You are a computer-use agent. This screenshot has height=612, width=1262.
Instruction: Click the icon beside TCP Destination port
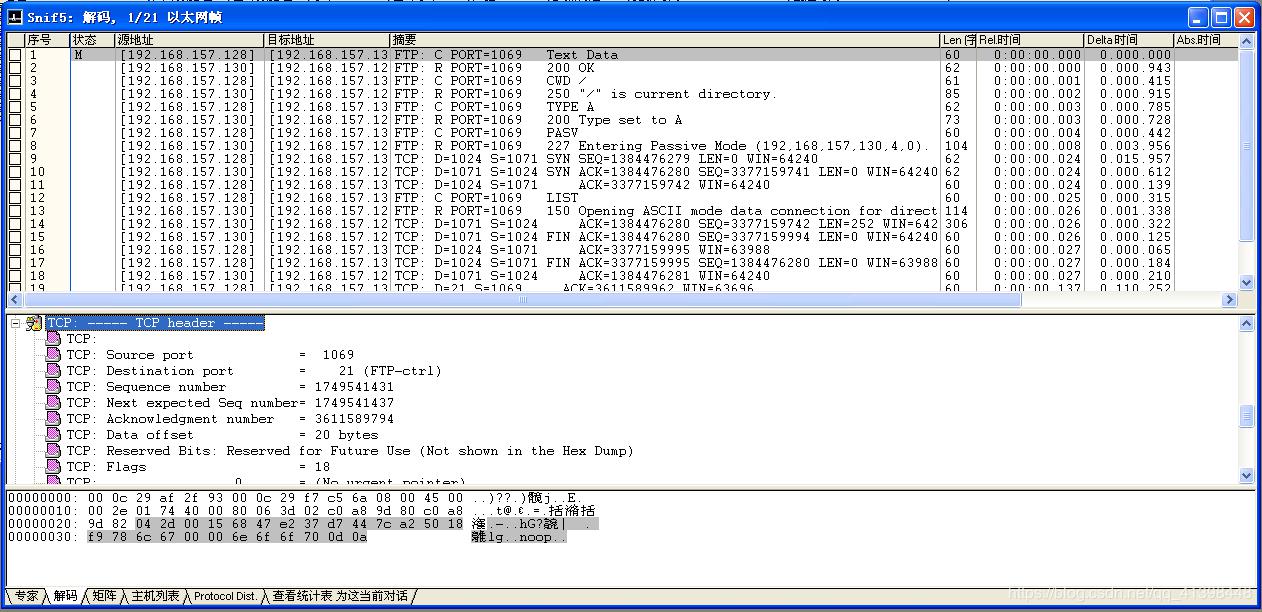pyautogui.click(x=53, y=371)
